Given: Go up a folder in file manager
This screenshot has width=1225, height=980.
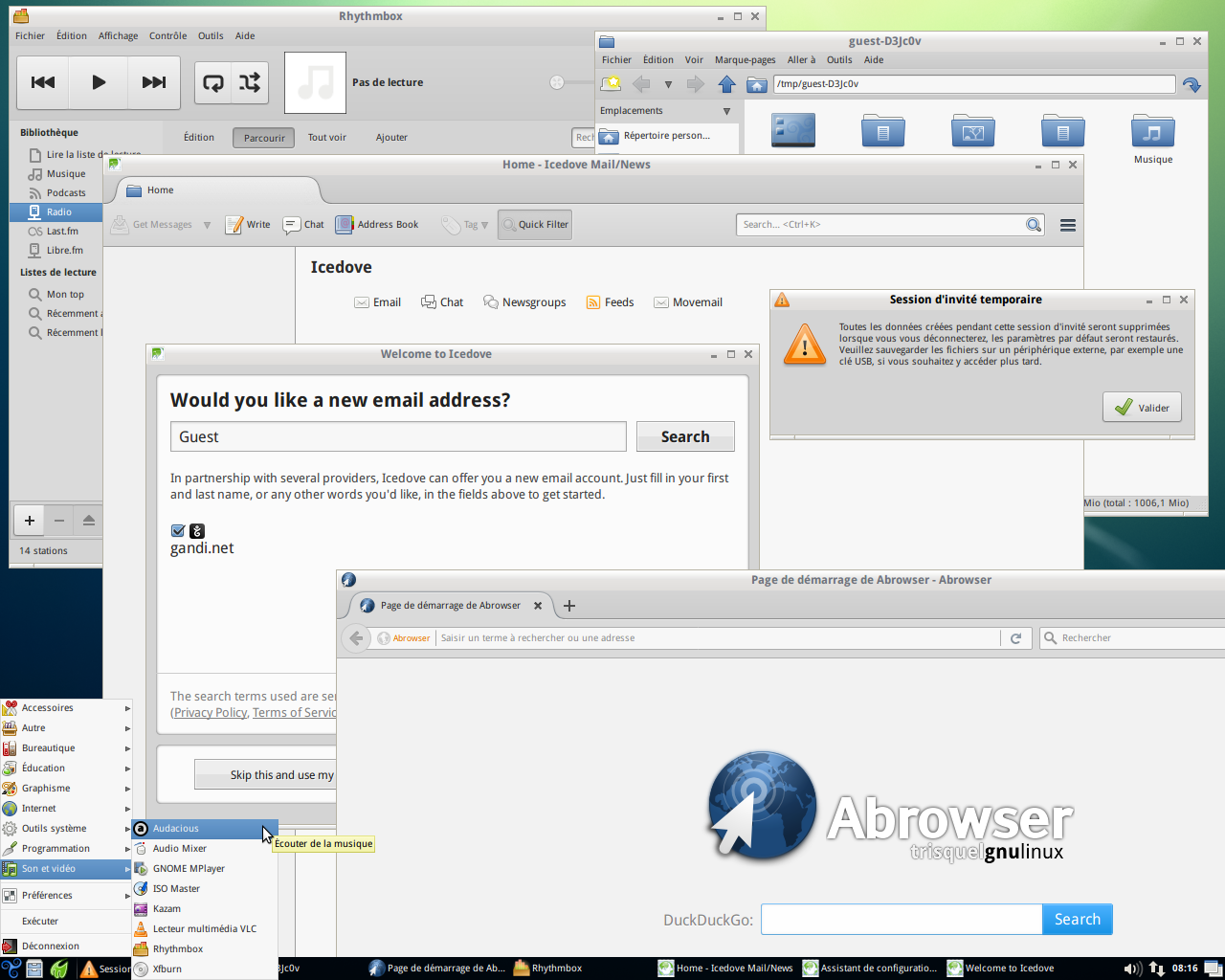Looking at the screenshot, I should [x=726, y=84].
